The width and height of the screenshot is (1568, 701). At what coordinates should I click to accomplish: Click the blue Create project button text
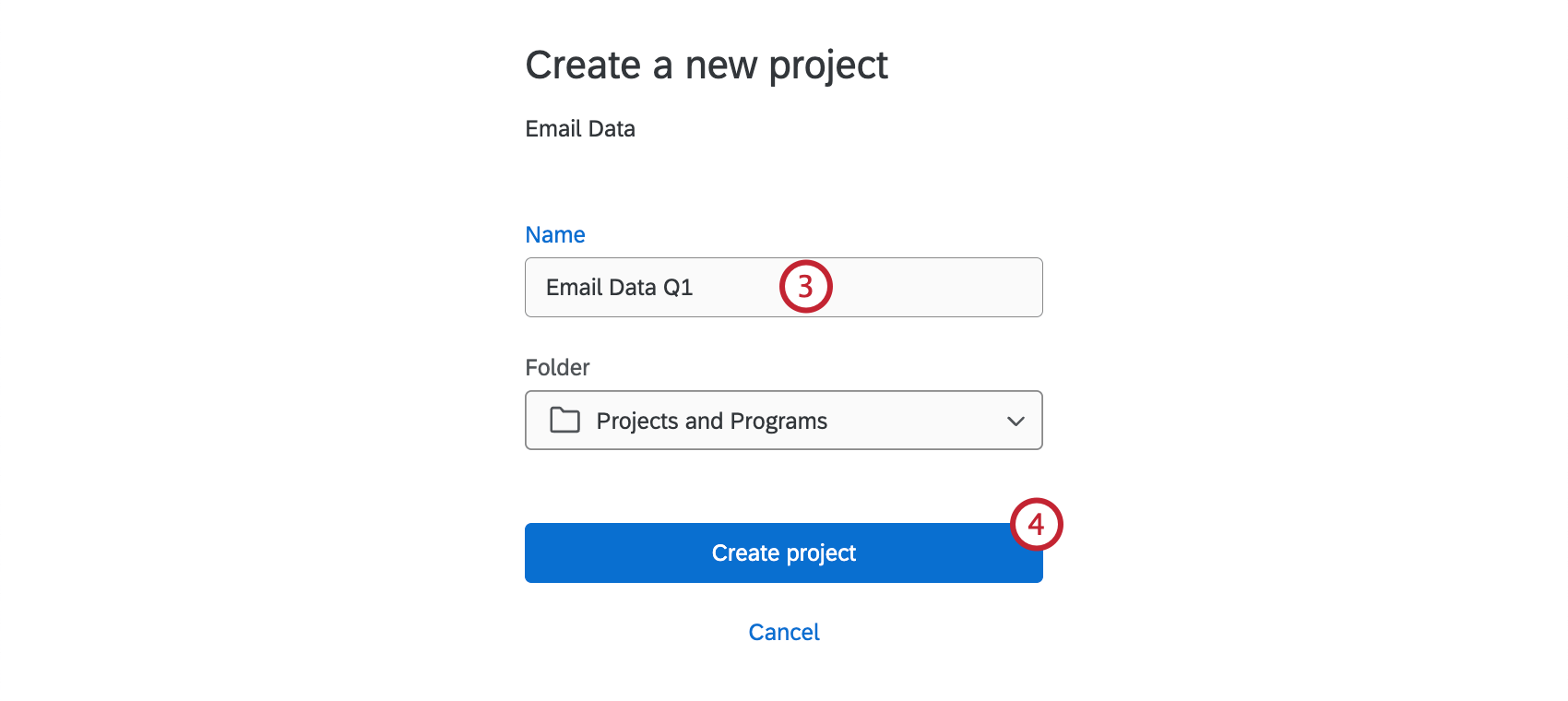coord(783,552)
